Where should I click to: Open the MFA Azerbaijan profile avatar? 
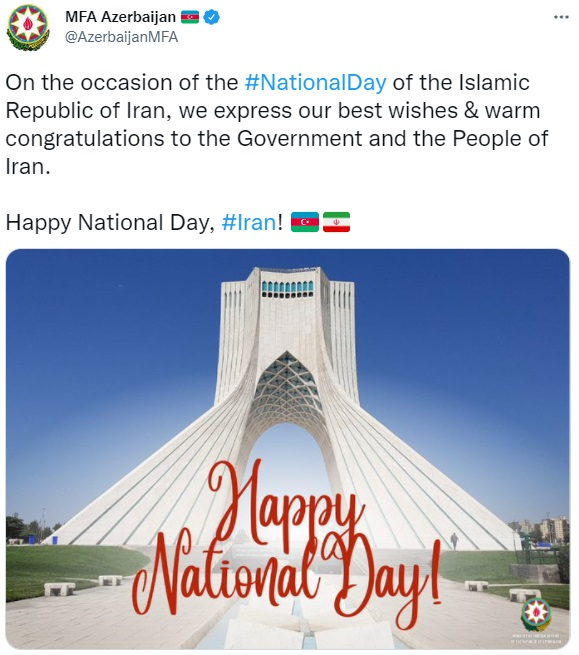pyautogui.click(x=28, y=28)
